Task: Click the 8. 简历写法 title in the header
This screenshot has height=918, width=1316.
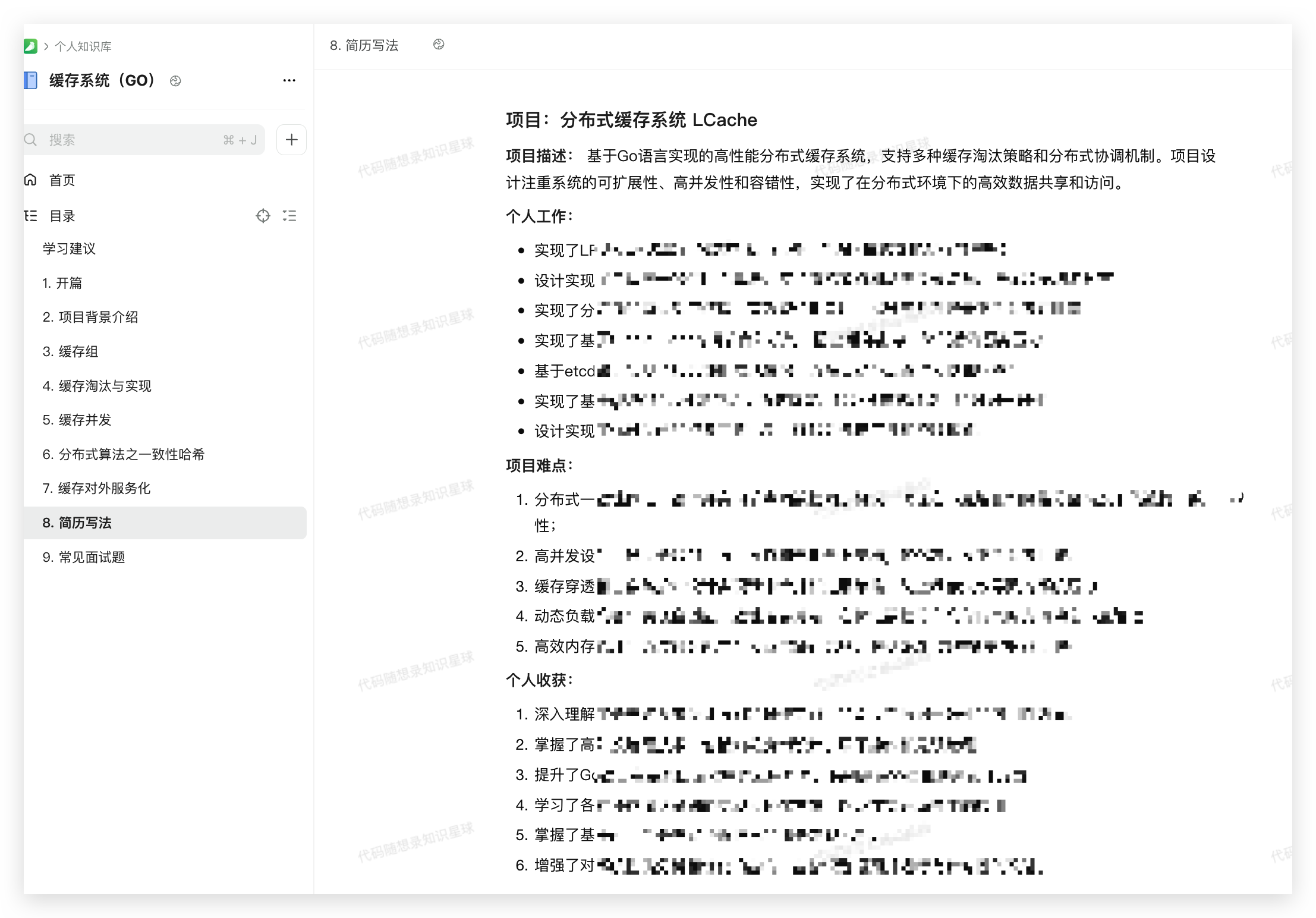Action: tap(364, 45)
